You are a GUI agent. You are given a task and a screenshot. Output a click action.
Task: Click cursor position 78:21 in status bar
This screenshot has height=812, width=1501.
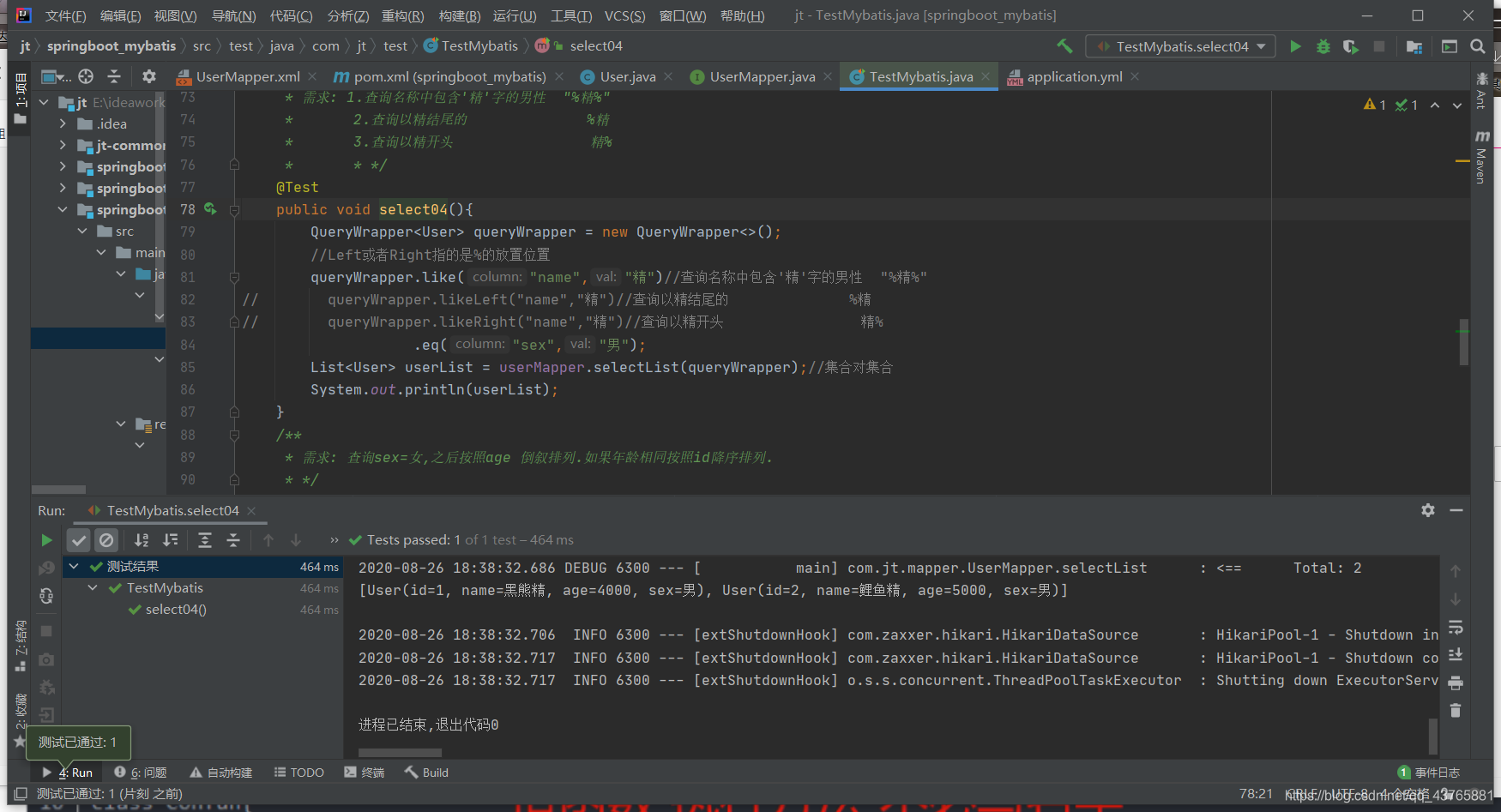1256,794
